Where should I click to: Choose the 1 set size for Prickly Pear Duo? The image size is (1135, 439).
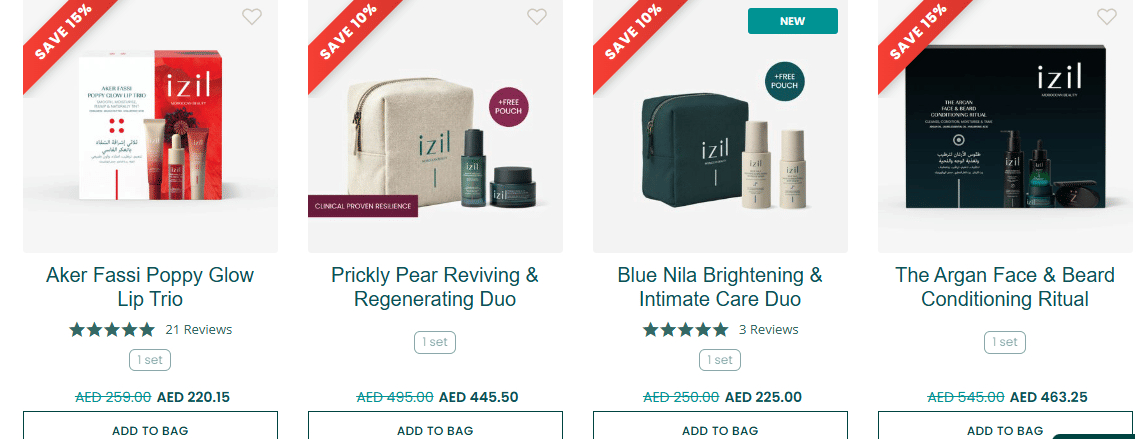click(x=435, y=342)
